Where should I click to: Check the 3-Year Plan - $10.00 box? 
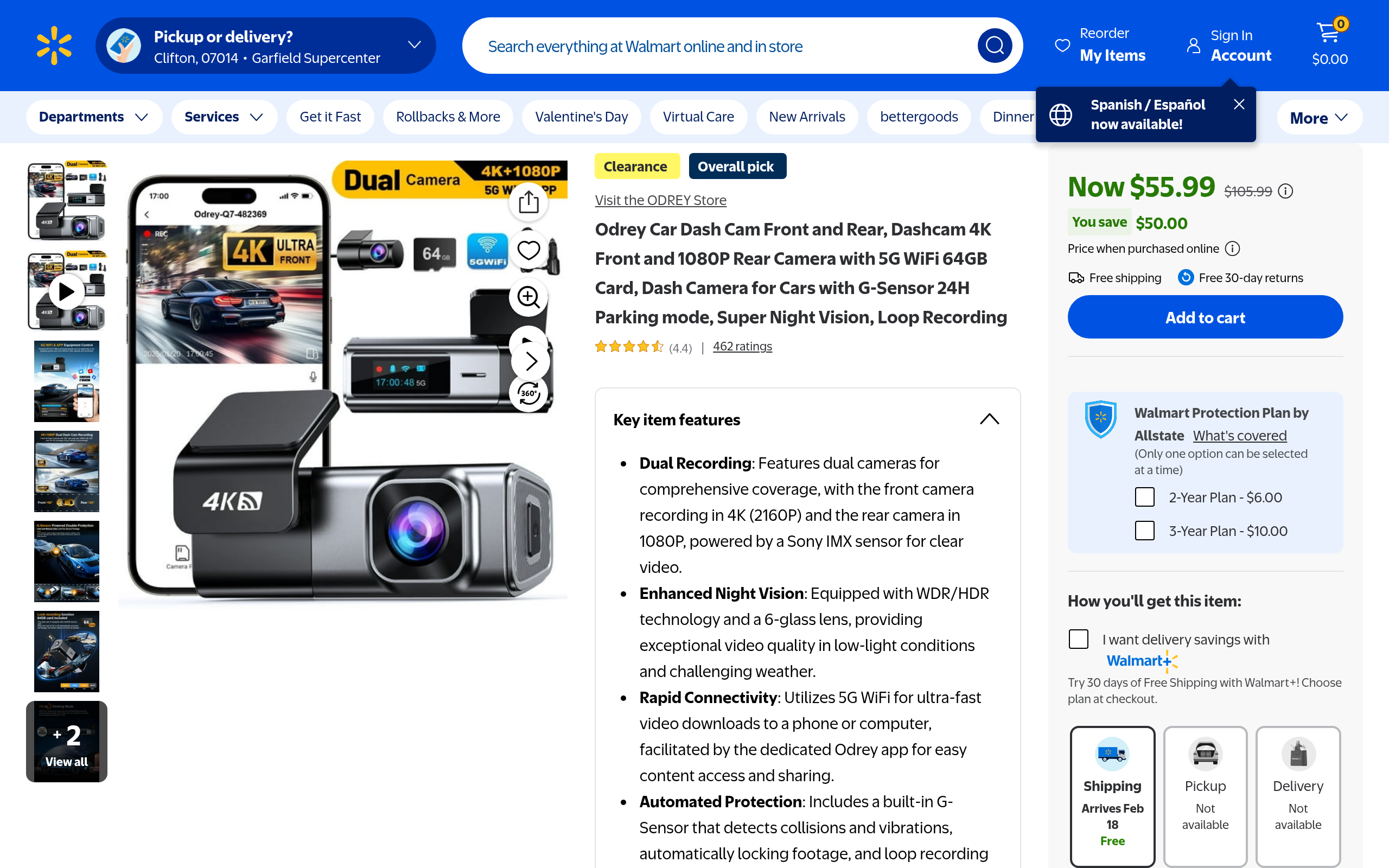point(1144,531)
